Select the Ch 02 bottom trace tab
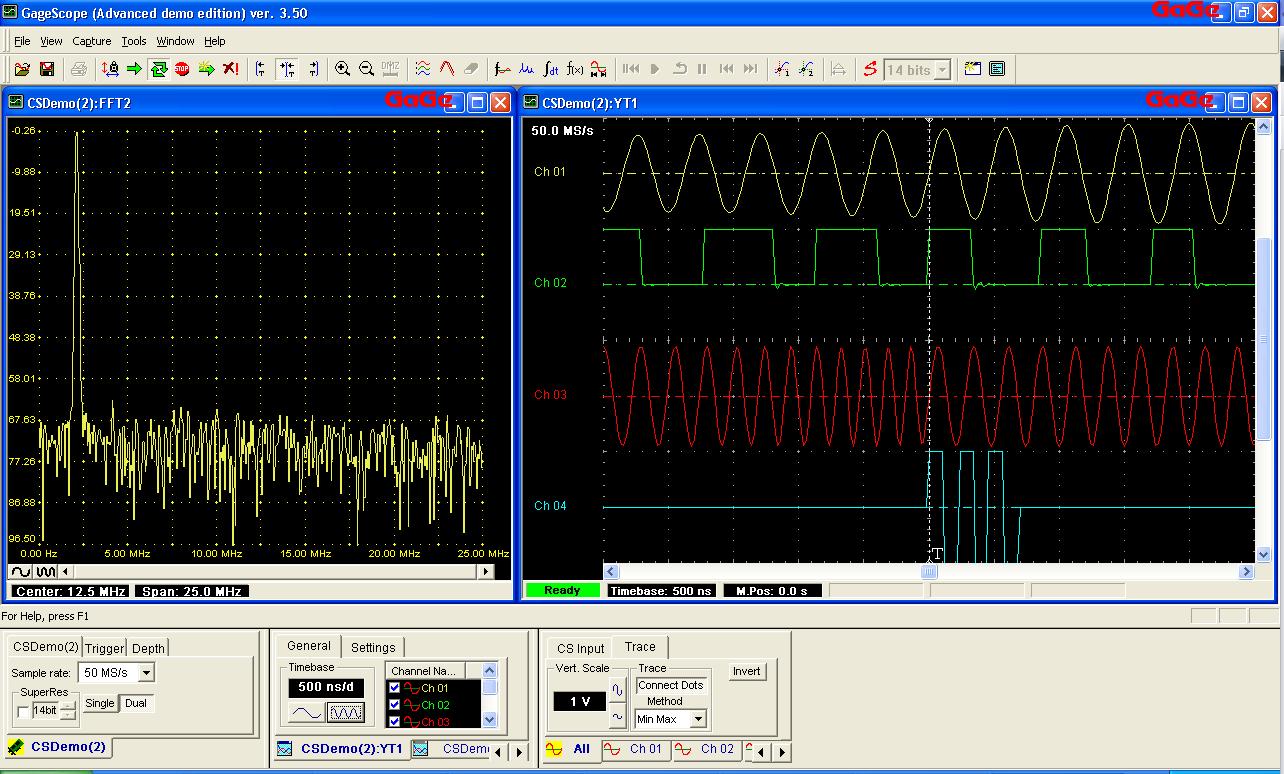The height and width of the screenshot is (774, 1284). 707,749
